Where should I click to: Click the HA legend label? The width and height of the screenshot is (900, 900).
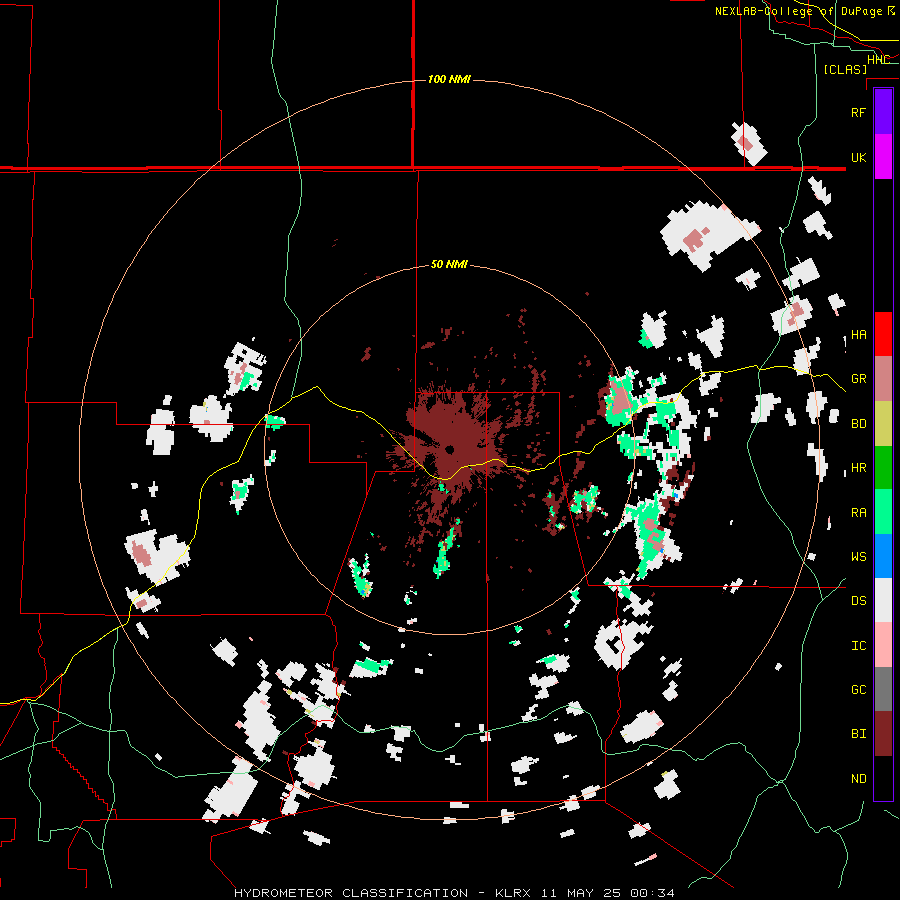coord(858,334)
